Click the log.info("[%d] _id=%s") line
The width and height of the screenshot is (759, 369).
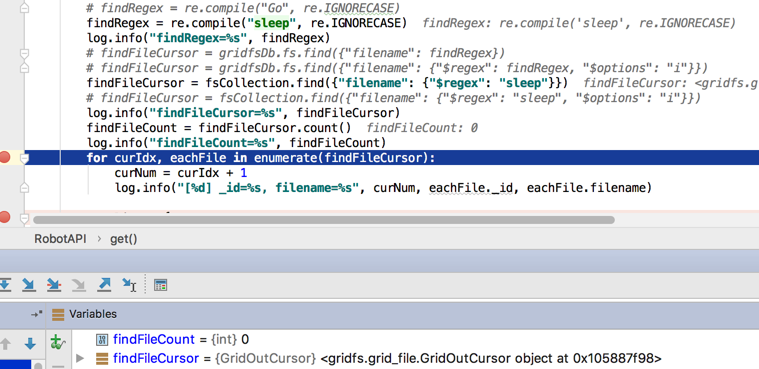point(383,188)
